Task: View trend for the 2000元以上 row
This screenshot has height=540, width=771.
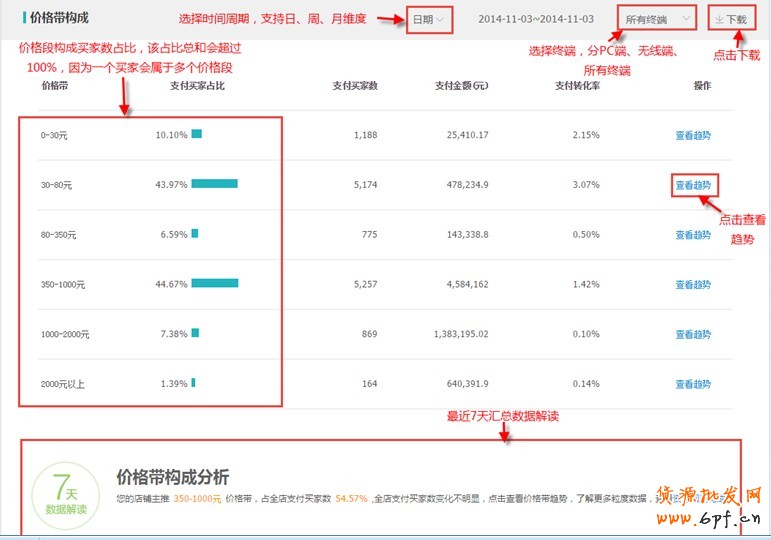Action: pos(692,384)
